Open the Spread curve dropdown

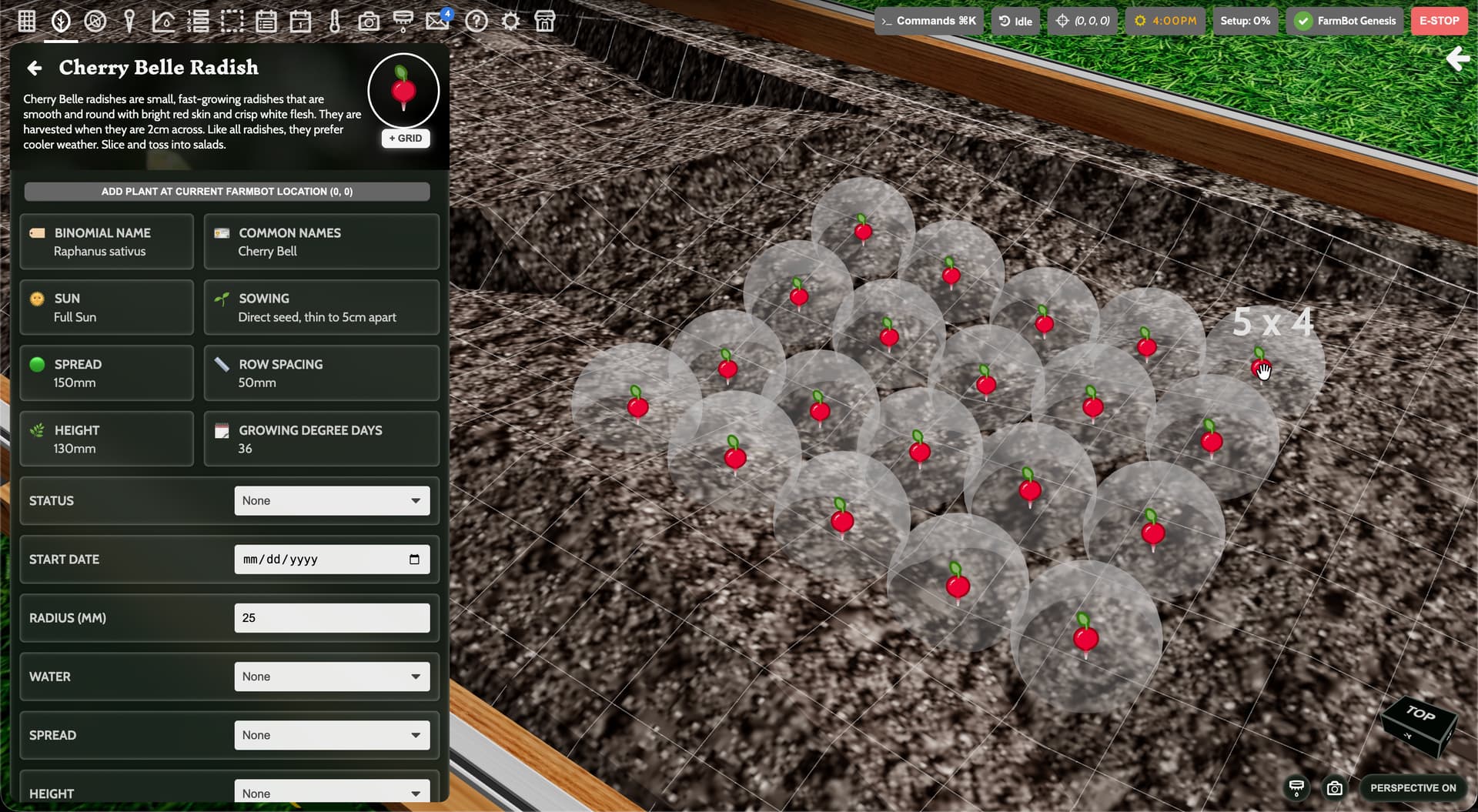[332, 735]
